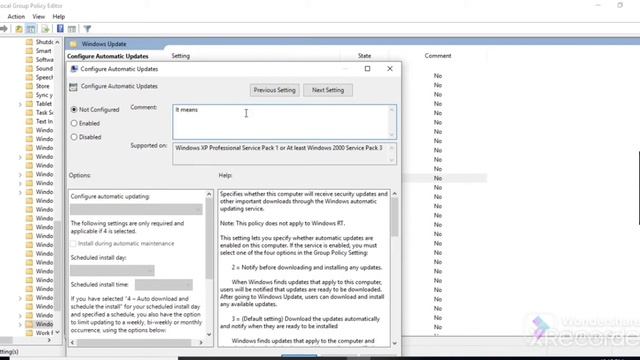
Task: Click the Previous Setting button
Action: coord(275,90)
